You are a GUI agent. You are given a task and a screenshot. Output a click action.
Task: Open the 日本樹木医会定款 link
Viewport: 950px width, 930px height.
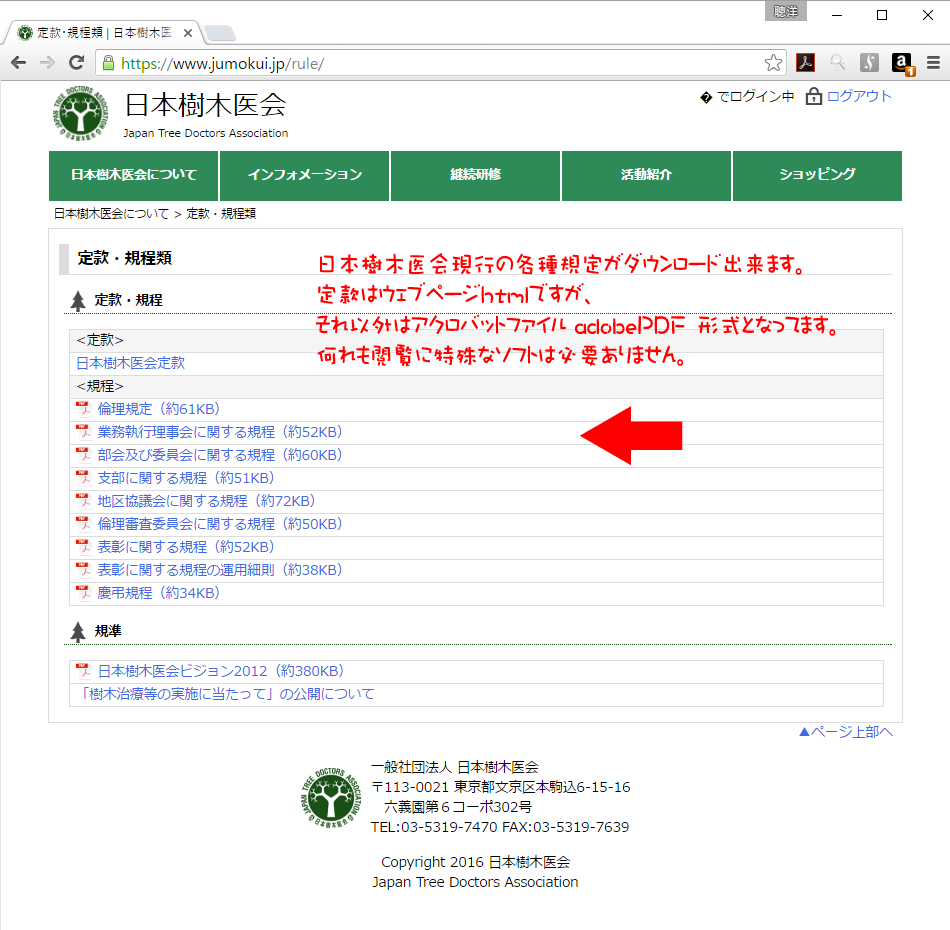130,363
